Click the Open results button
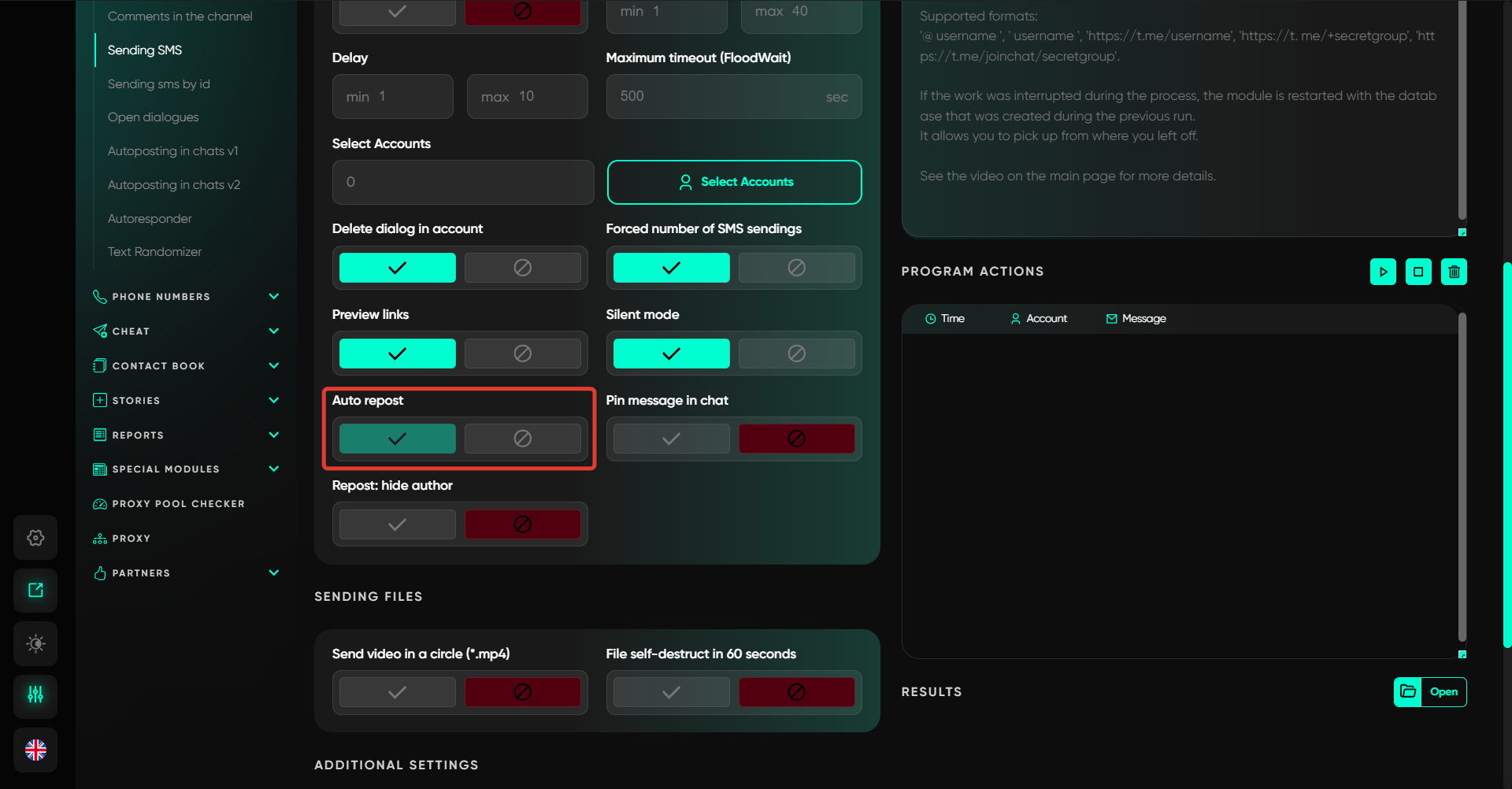Screen dimensions: 1512x789 (x=1430, y=692)
